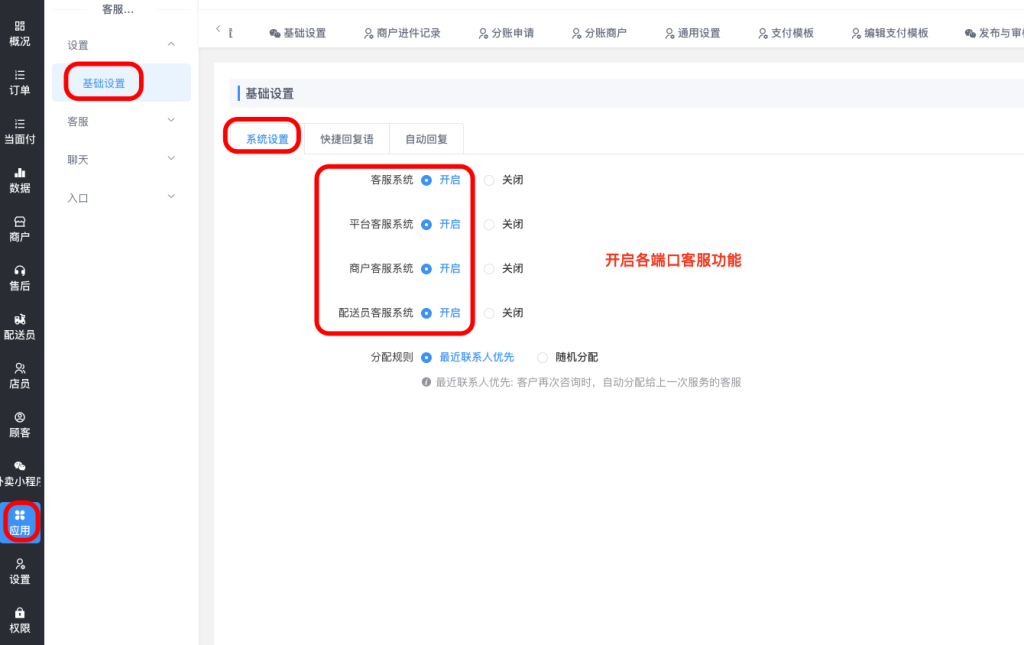Expand the 客服 menu section

120,121
